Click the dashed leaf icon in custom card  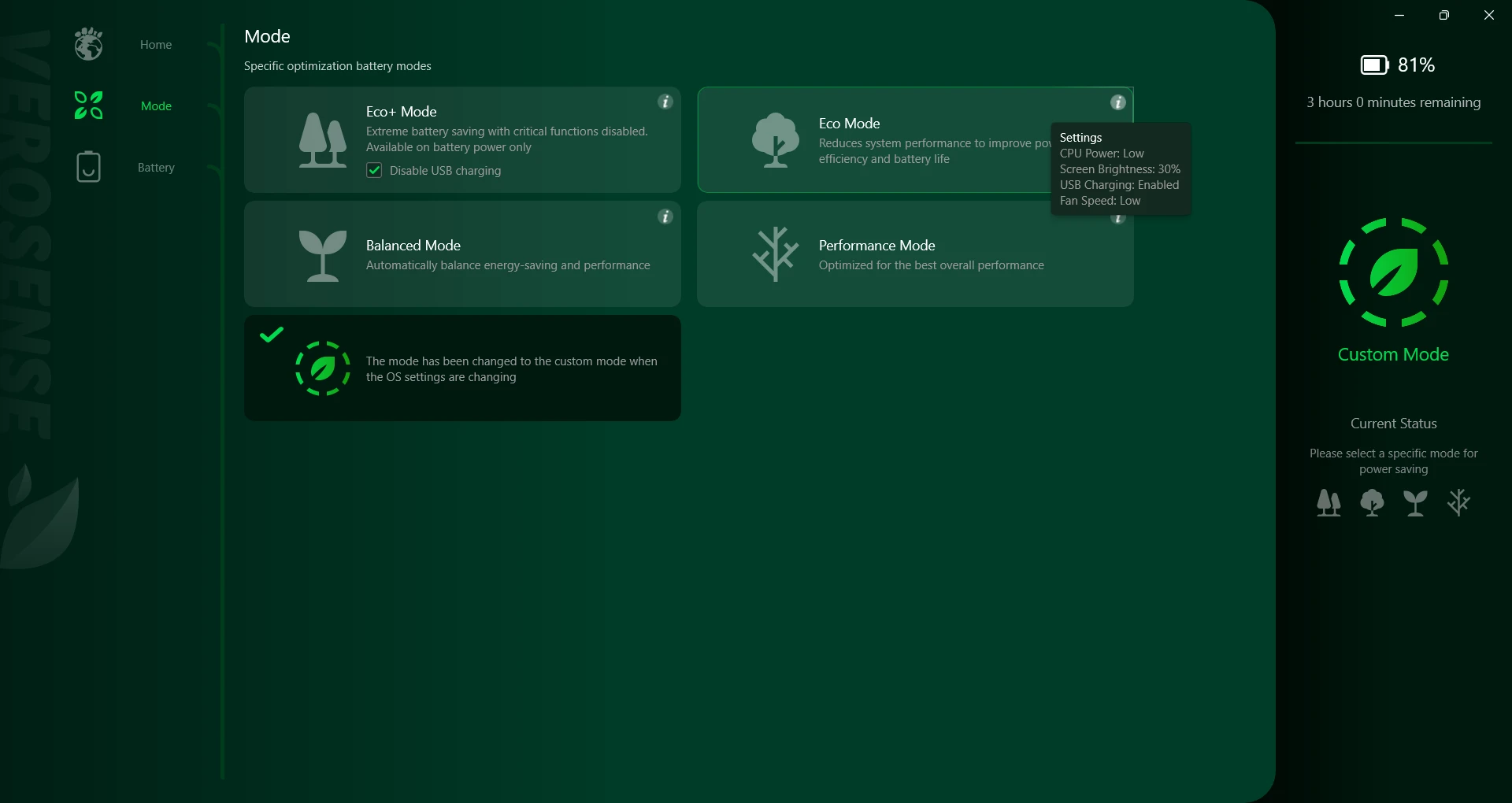(323, 368)
